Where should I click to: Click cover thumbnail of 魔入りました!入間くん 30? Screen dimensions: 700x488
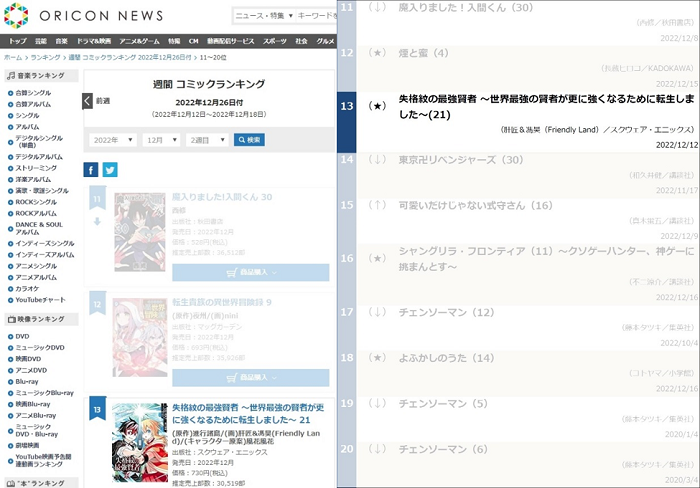coord(140,232)
